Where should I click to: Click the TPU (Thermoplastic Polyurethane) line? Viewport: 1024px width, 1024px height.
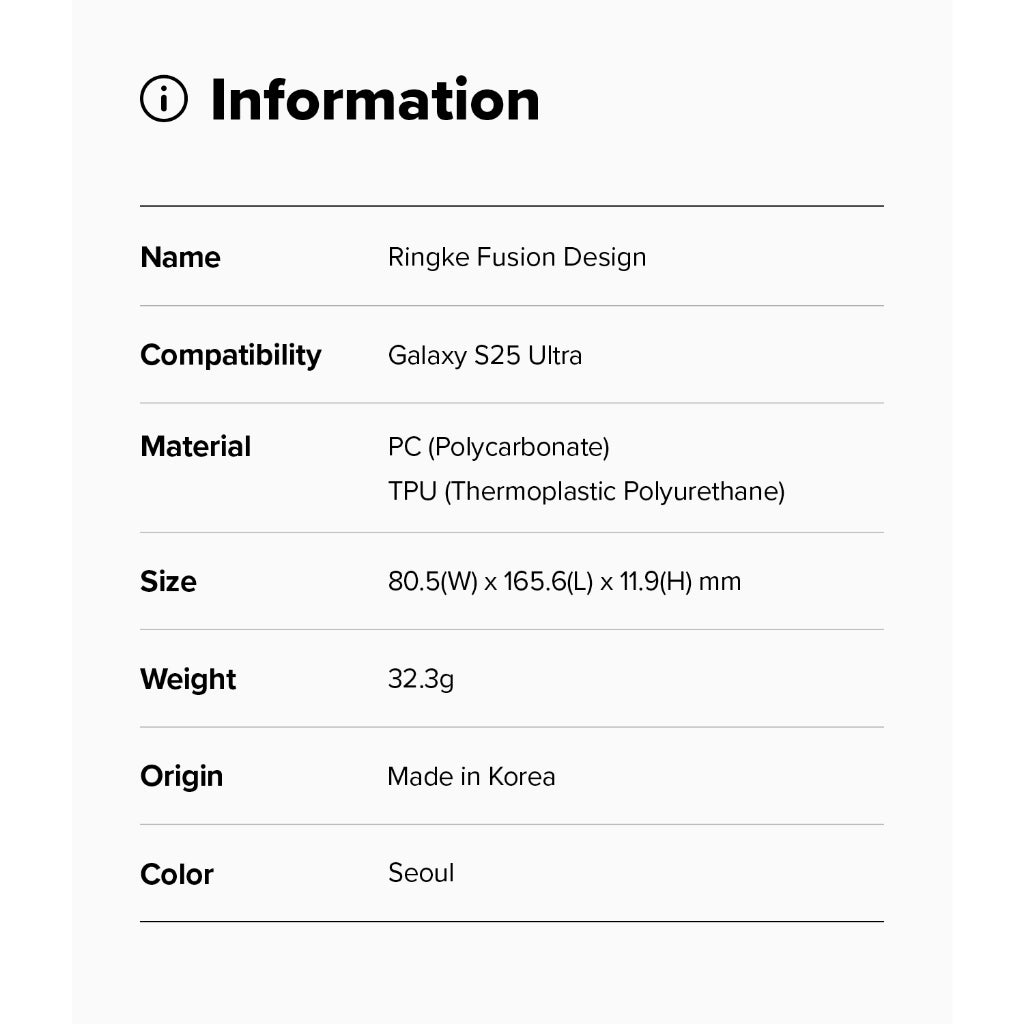[586, 492]
